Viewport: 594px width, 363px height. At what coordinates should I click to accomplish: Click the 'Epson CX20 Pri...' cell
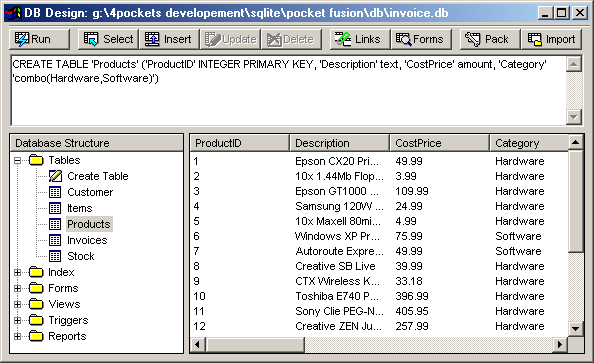[x=337, y=161]
